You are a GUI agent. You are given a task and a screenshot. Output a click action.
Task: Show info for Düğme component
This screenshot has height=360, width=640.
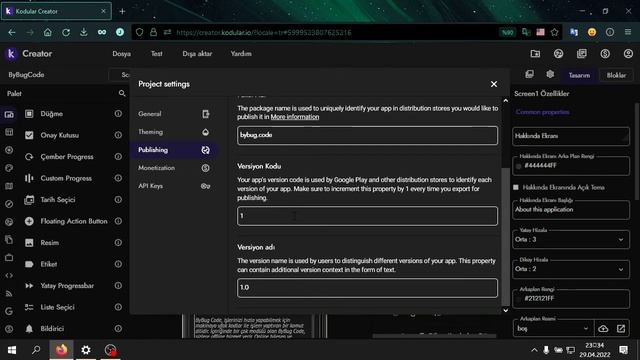click(x=118, y=114)
